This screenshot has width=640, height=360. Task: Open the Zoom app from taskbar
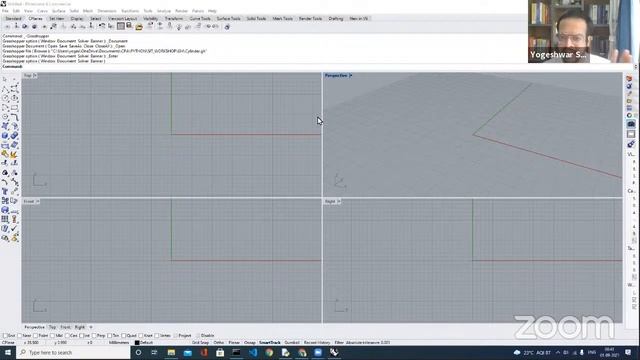[318, 352]
